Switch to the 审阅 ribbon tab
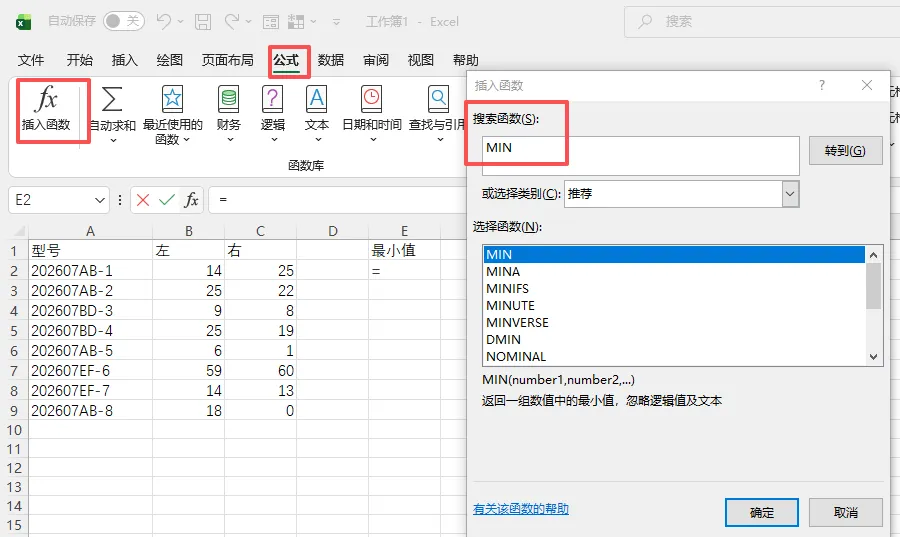The height and width of the screenshot is (537, 900). coord(376,60)
